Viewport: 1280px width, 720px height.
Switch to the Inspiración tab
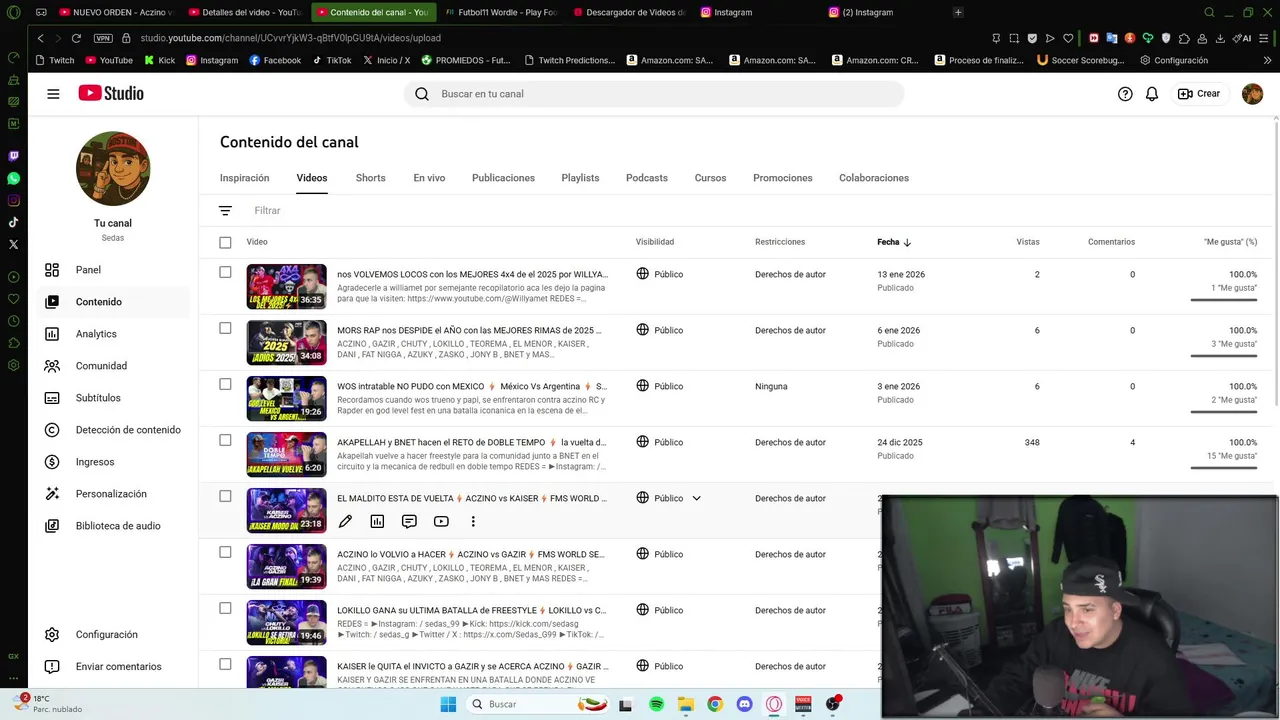point(245,178)
